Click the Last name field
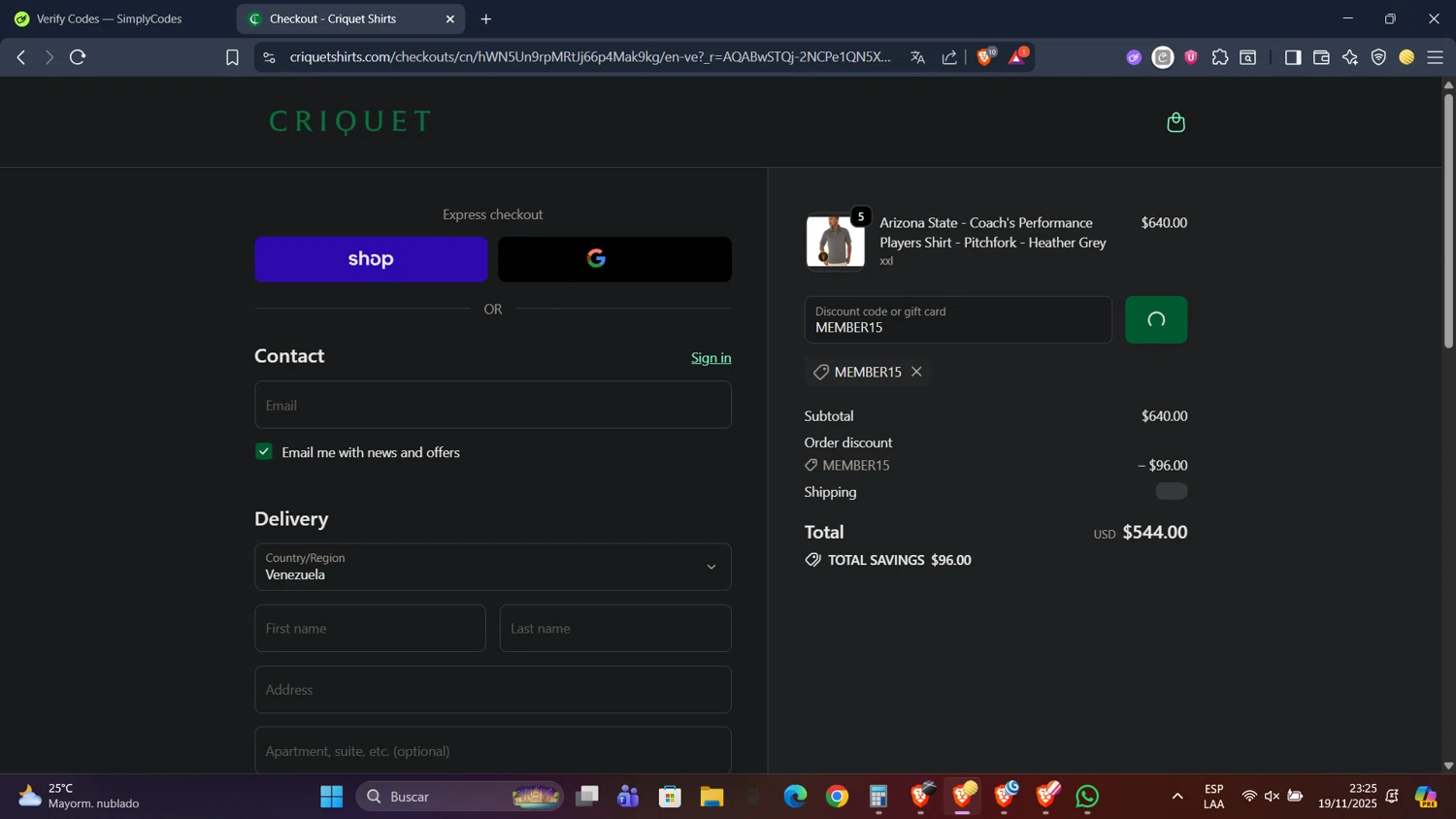The image size is (1456, 819). tap(615, 628)
